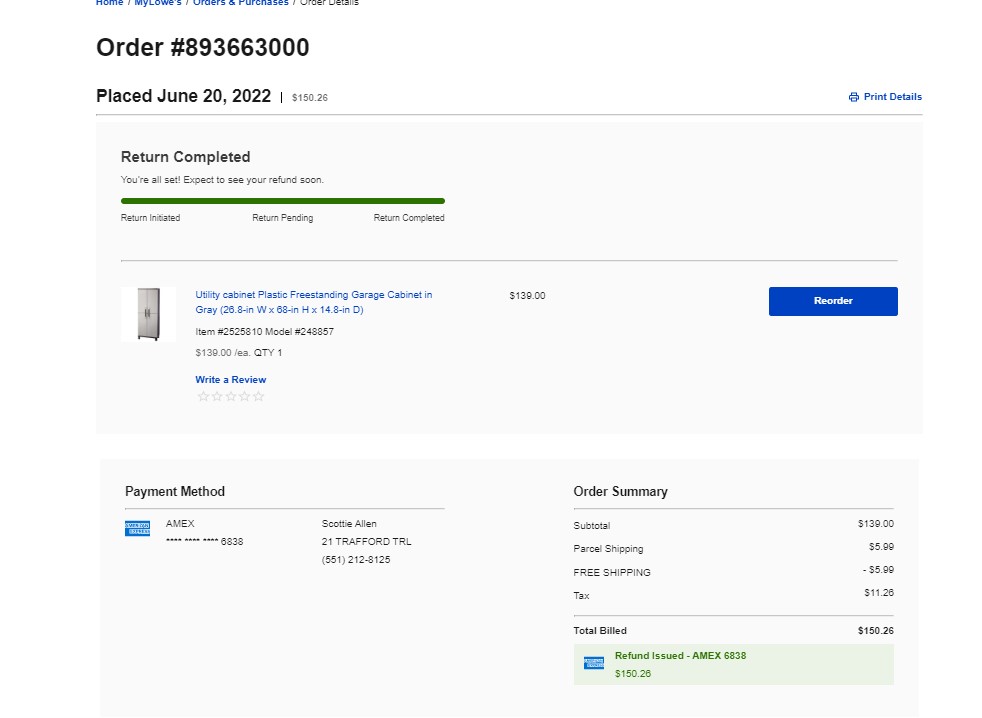Click the AMEX card icon under Payment Method
Image resolution: width=982 pixels, height=718 pixels.
[137, 529]
